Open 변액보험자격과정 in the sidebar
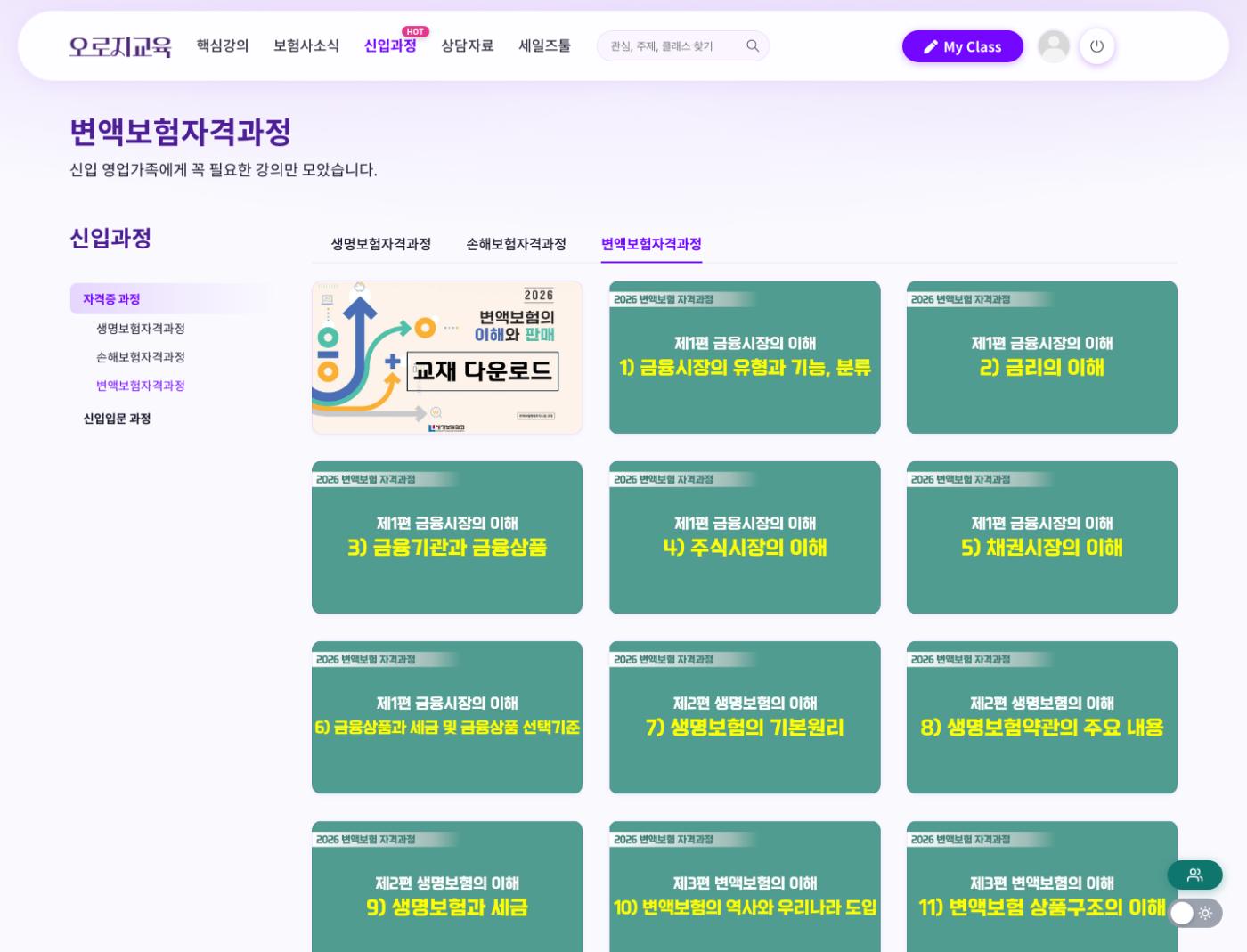 coord(141,386)
